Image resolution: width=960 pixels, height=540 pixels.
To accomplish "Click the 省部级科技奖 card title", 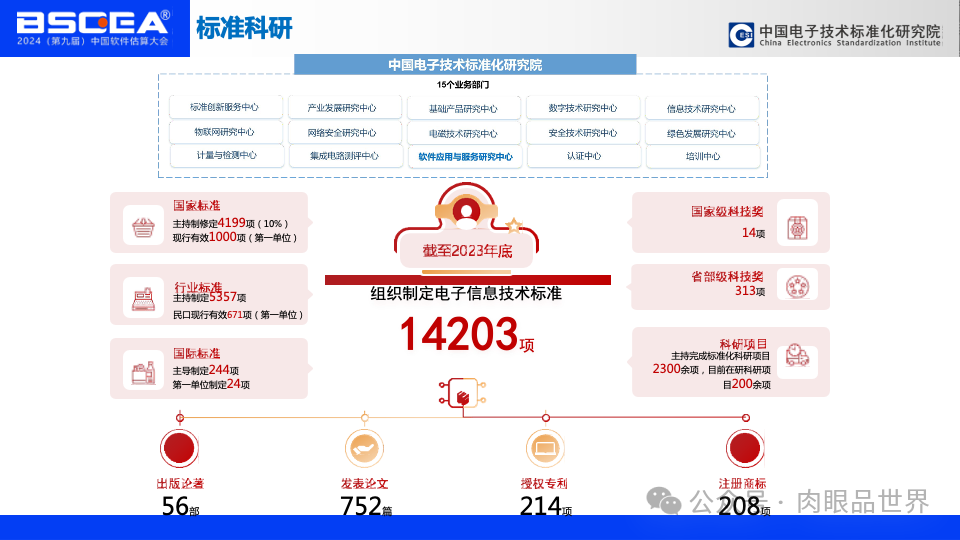I will [727, 276].
